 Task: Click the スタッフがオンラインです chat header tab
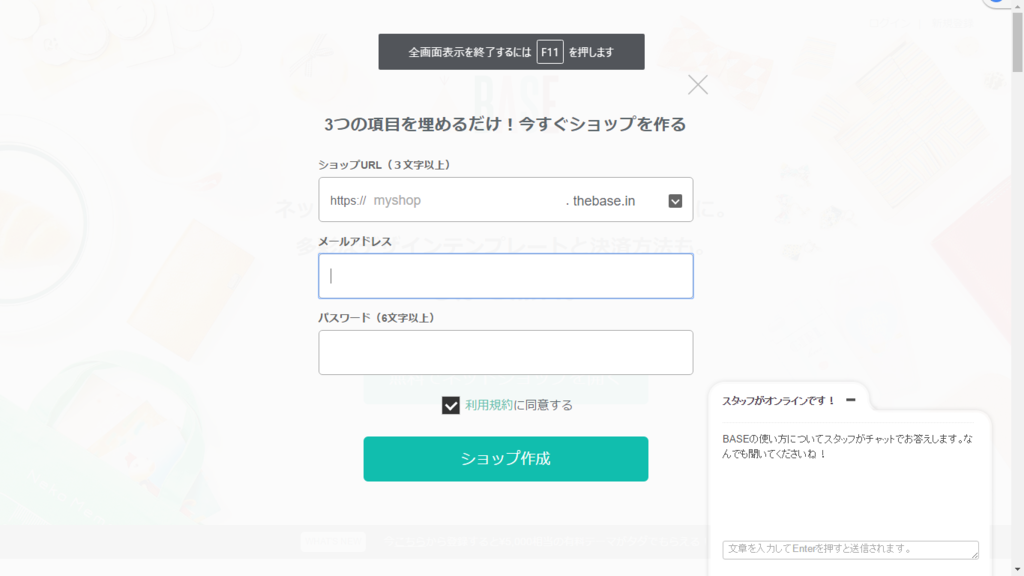789,400
